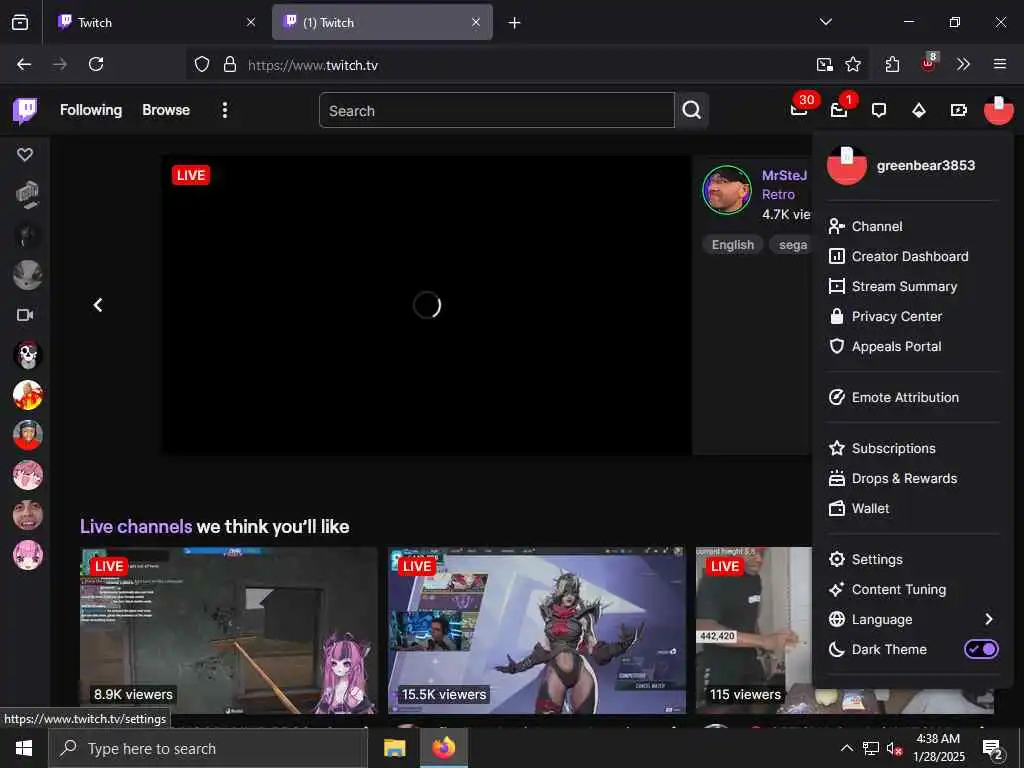Click English tag pill

pyautogui.click(x=733, y=245)
